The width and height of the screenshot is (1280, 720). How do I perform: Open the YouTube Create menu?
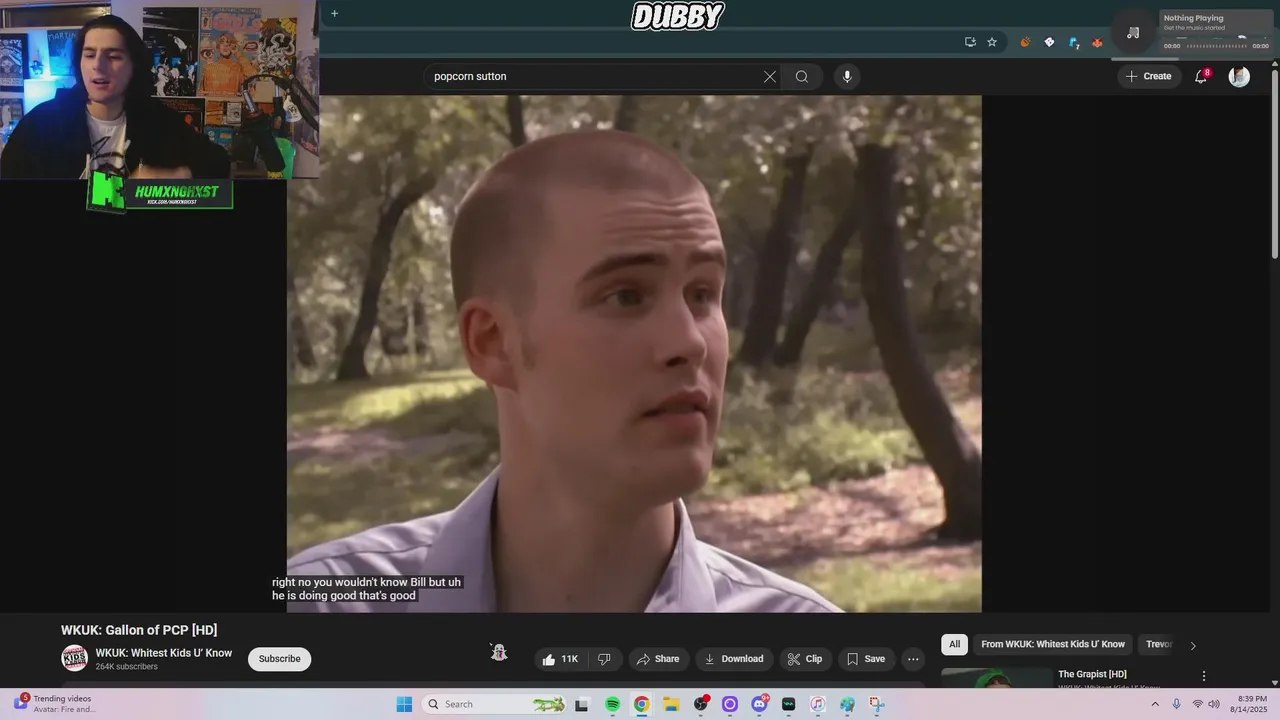coord(1148,76)
